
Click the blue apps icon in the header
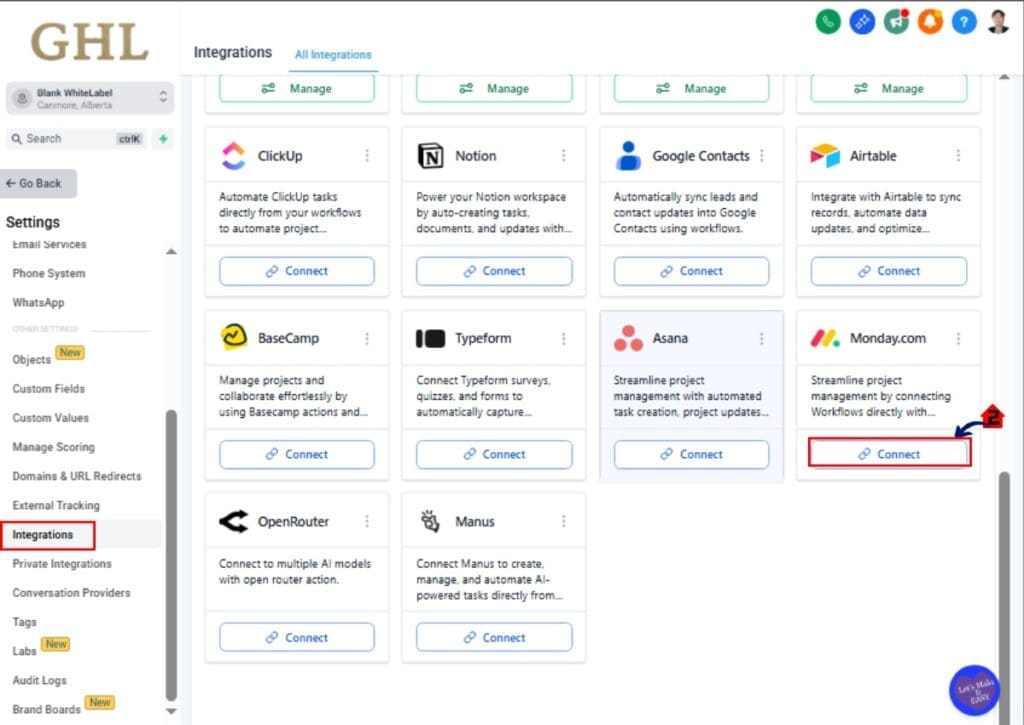click(861, 20)
